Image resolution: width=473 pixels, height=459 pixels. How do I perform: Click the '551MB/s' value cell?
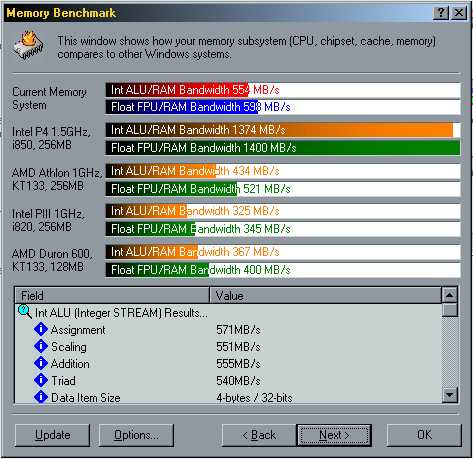pos(238,347)
